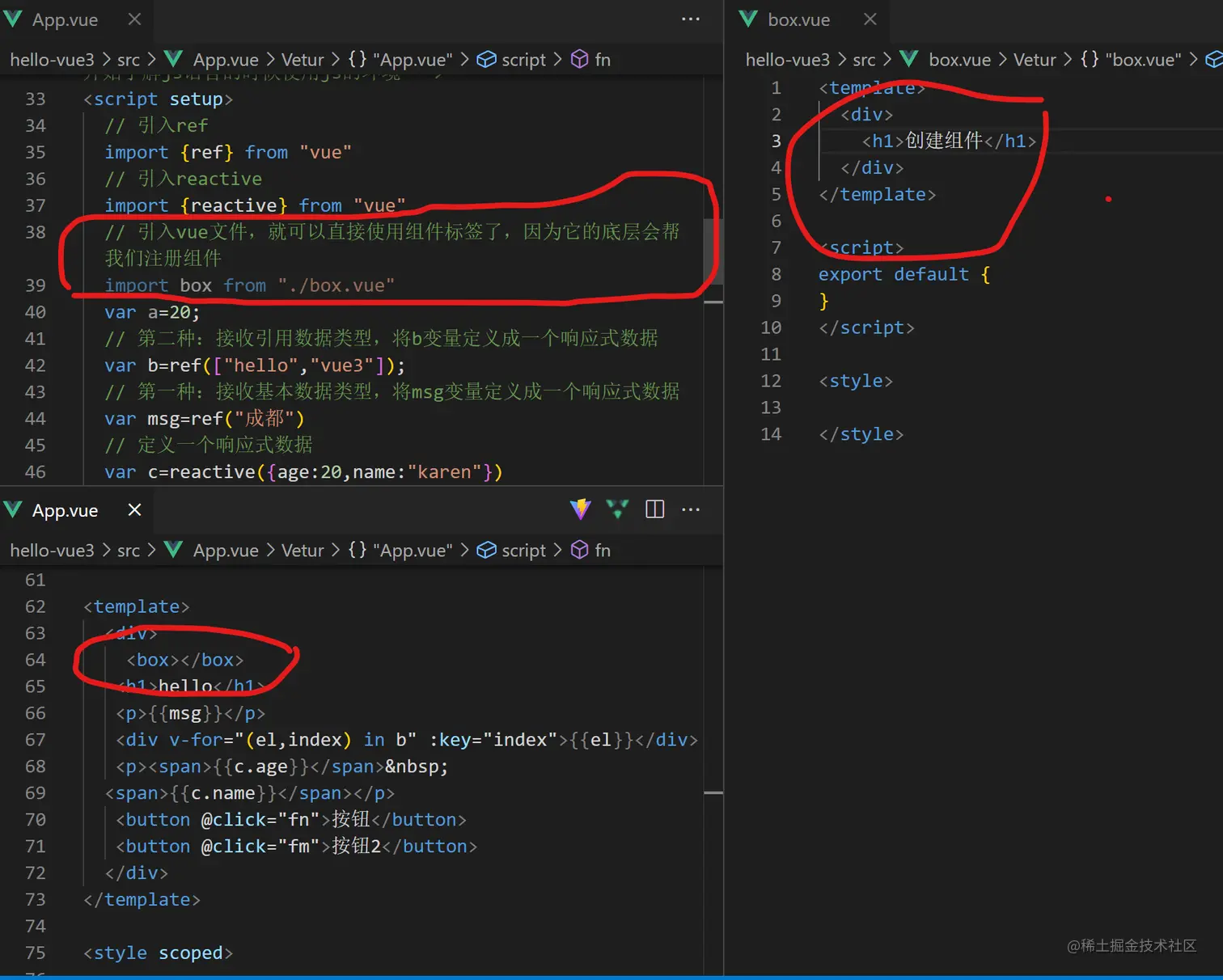1223x980 pixels.
Task: Click the '<style>' line in box.vue
Action: click(x=856, y=382)
